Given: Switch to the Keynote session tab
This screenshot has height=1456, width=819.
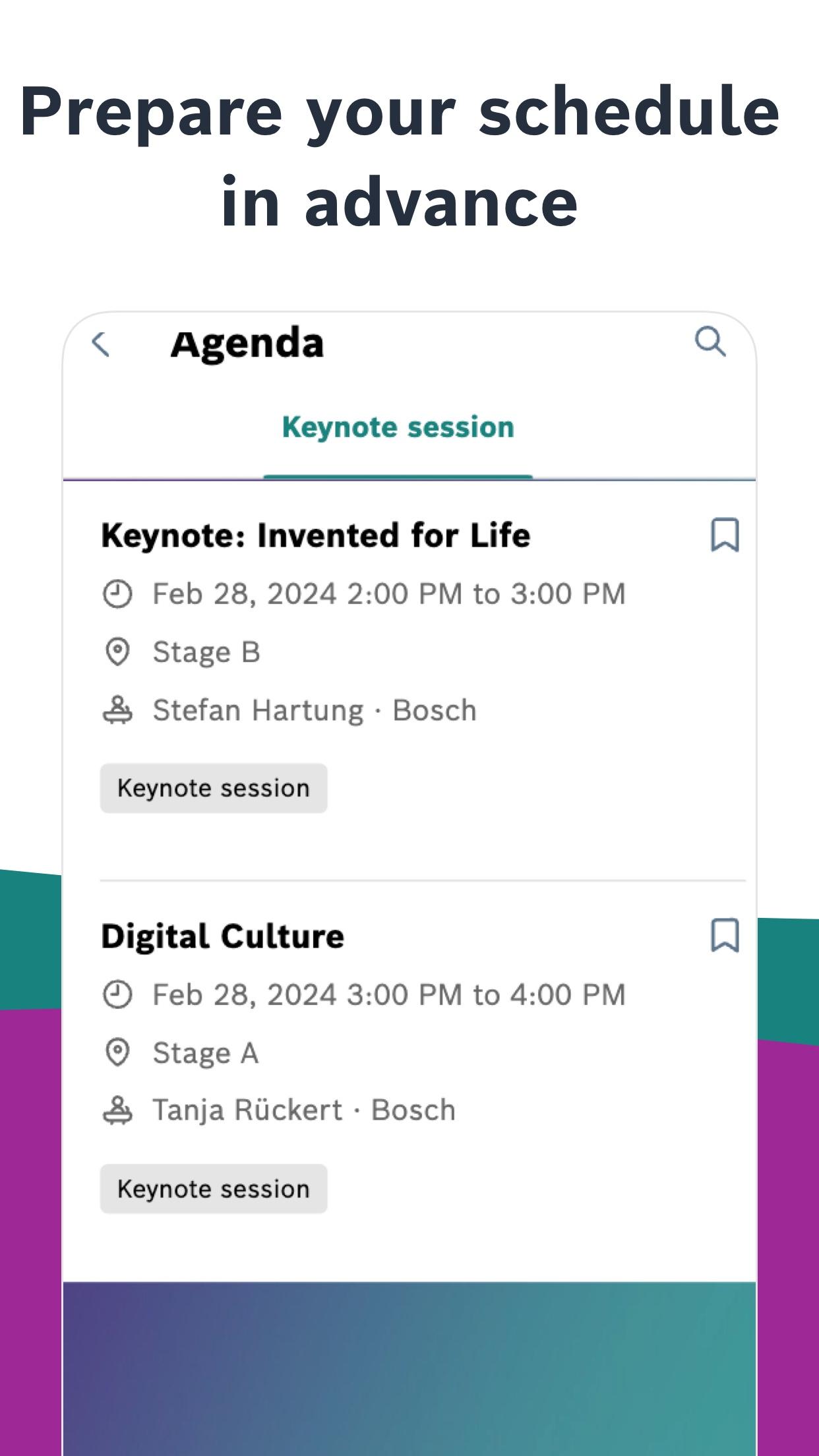Looking at the screenshot, I should [398, 427].
